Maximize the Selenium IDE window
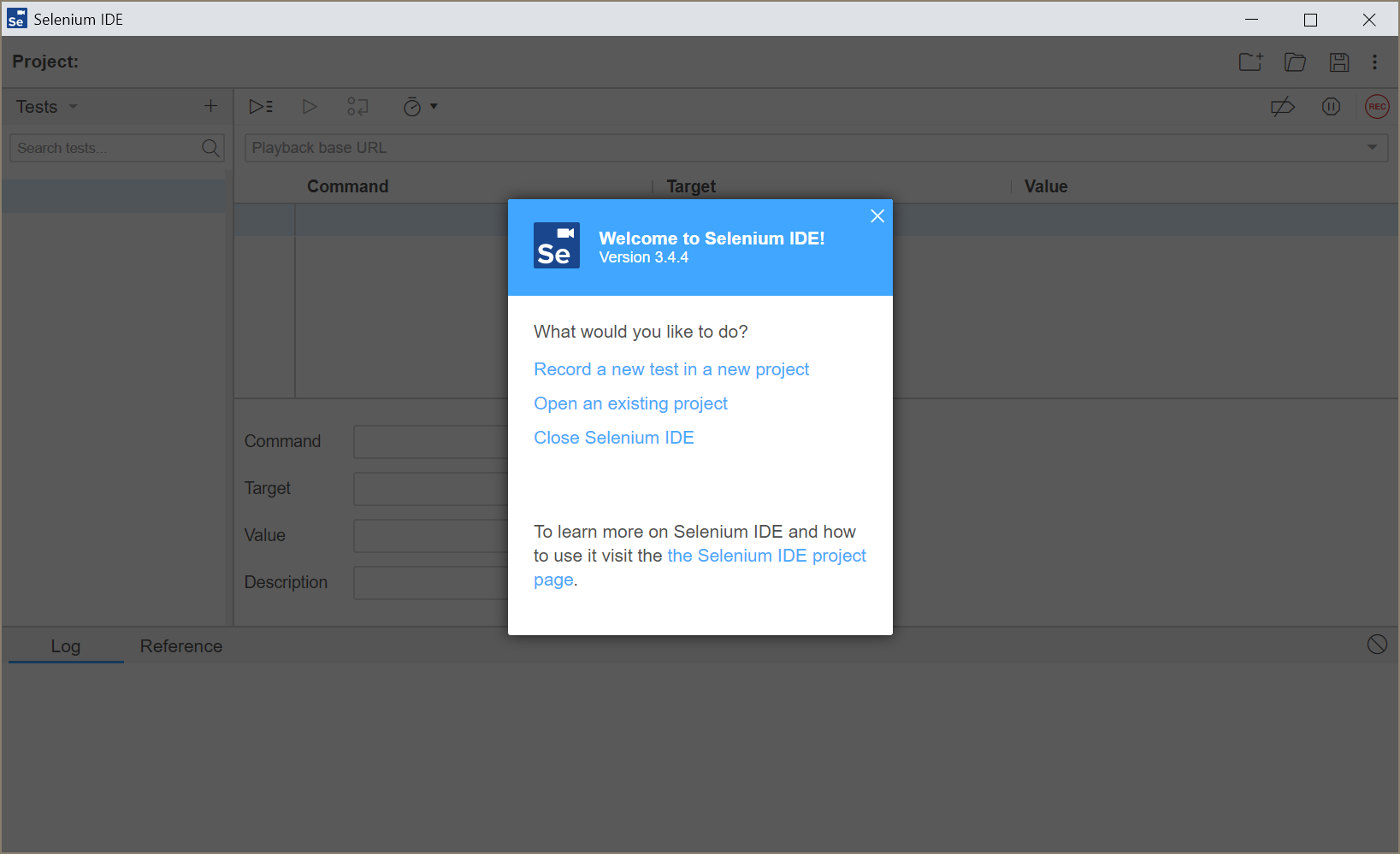Screen dimensions: 1400x854 (1310, 20)
